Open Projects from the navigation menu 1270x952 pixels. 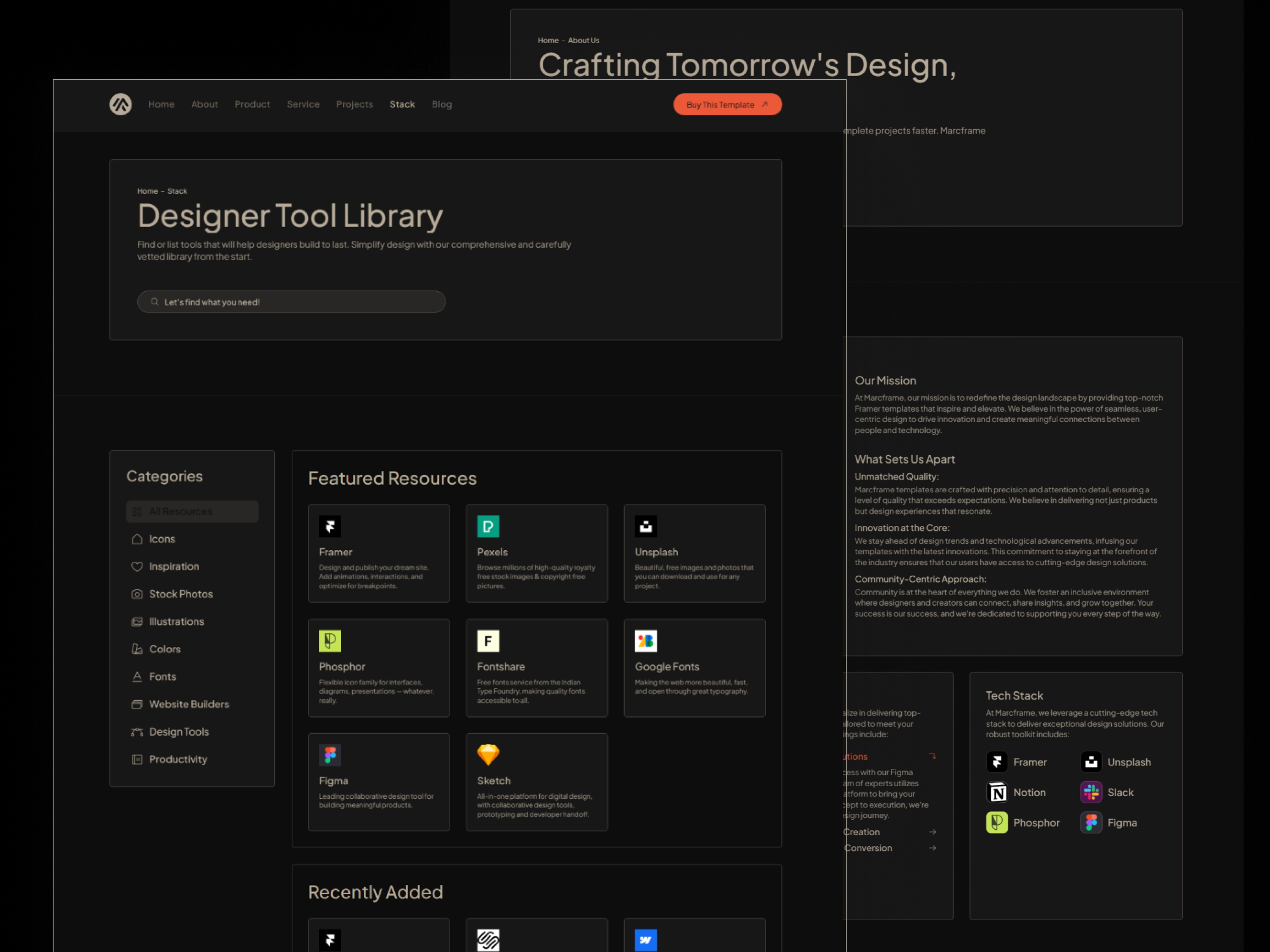354,104
